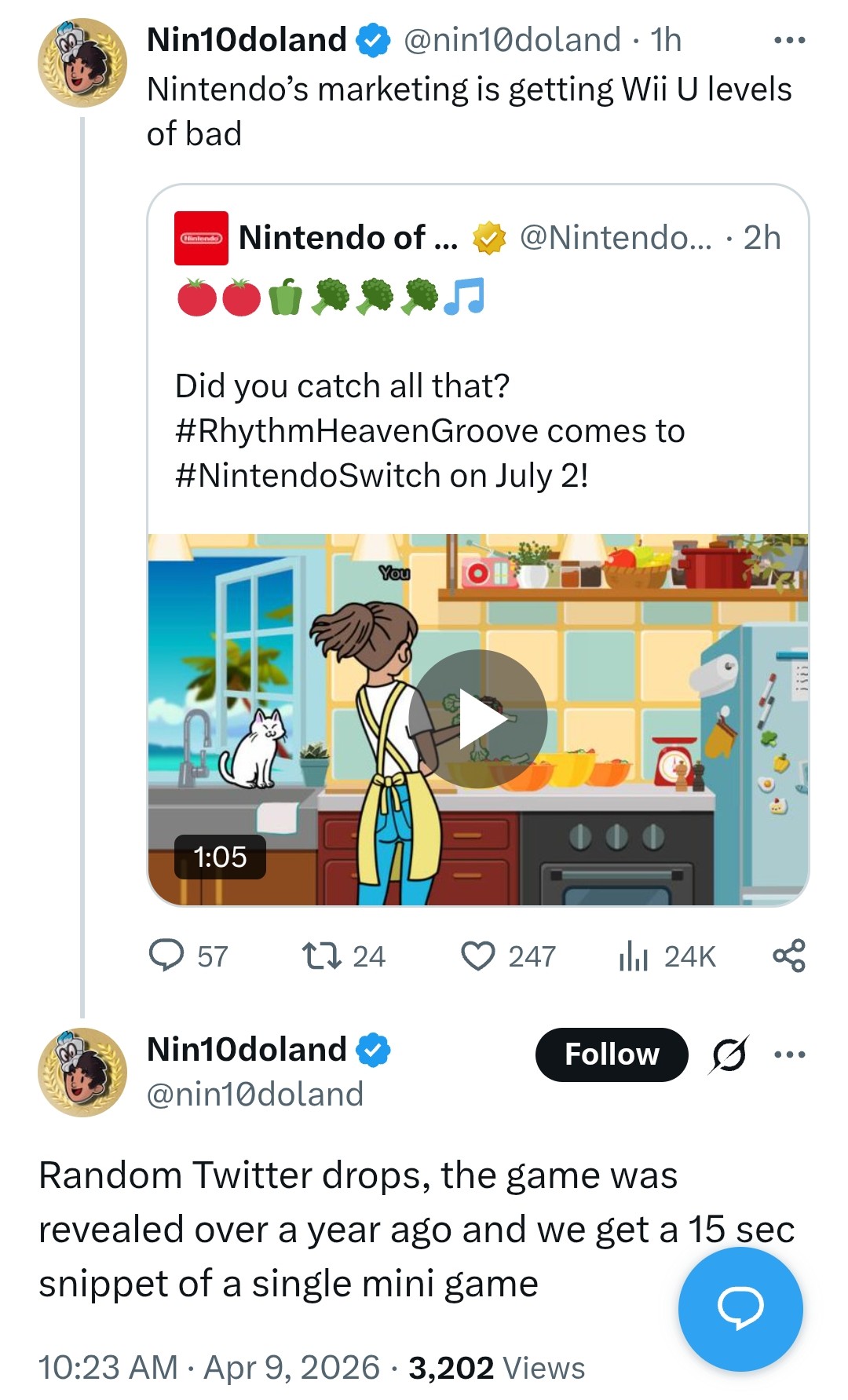848x1400 pixels.
Task: Click the Nintendo of America red logo
Action: (x=201, y=238)
